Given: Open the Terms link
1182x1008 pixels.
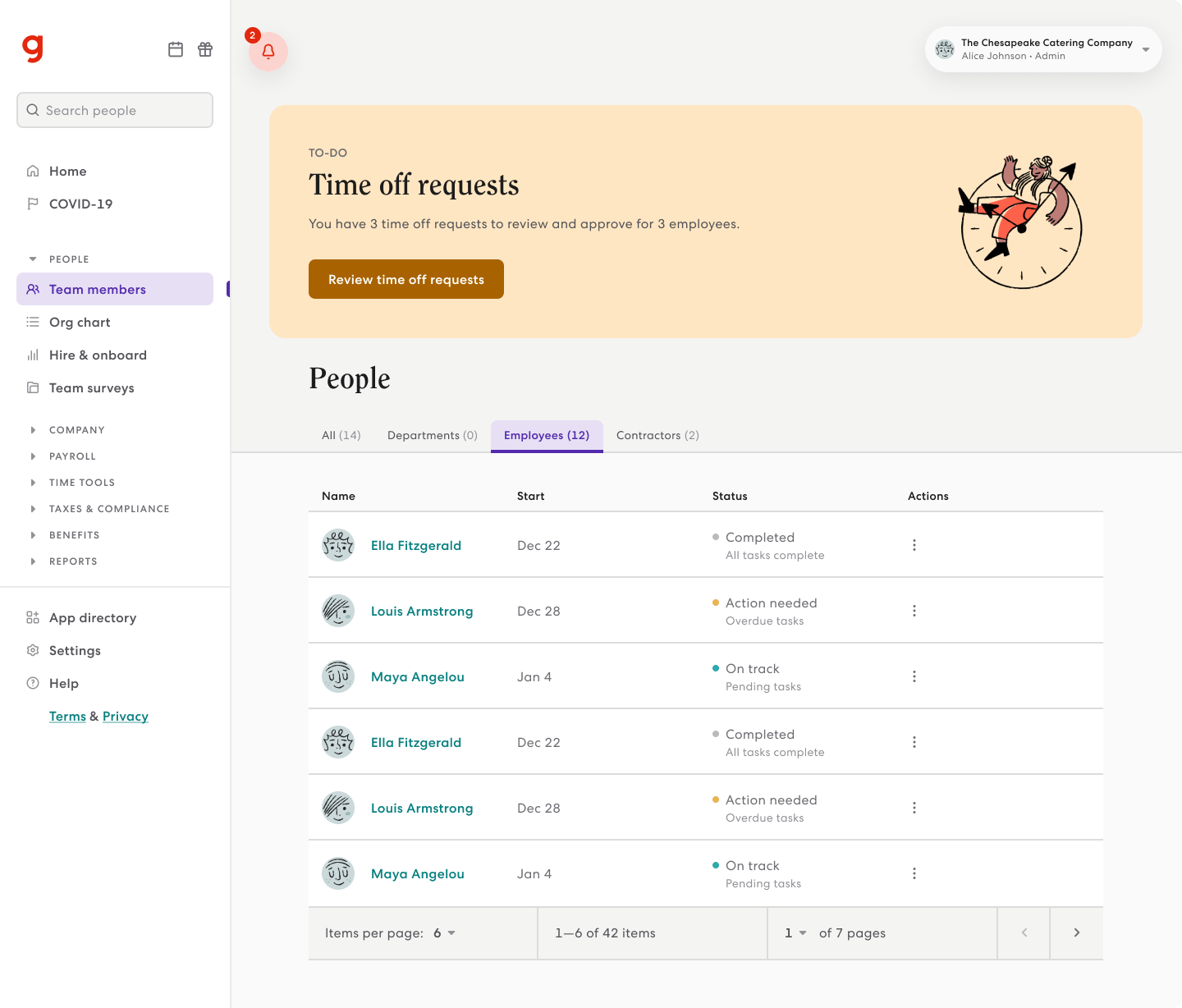Looking at the screenshot, I should (67, 716).
